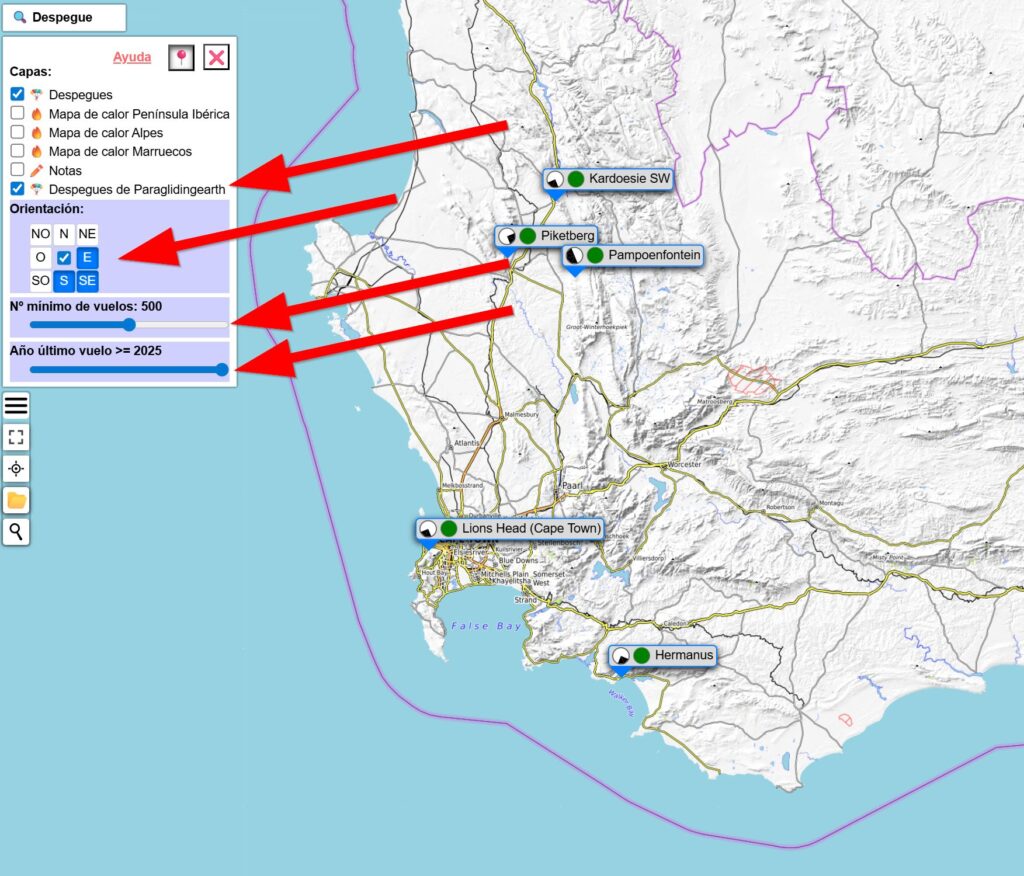This screenshot has width=1024, height=876.
Task: Click the Año último vuelo slider
Action: [x=129, y=369]
